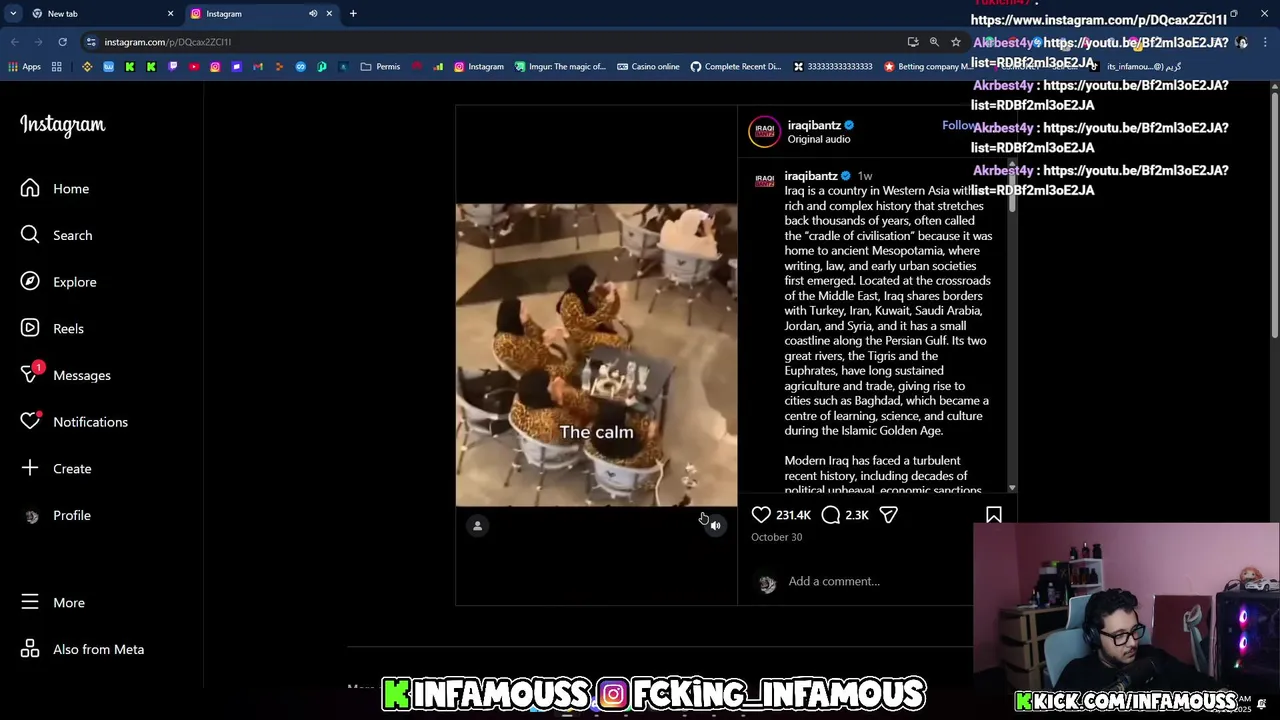Open Instagram Home from the sidebar
This screenshot has width=1280, height=720.
(x=56, y=188)
